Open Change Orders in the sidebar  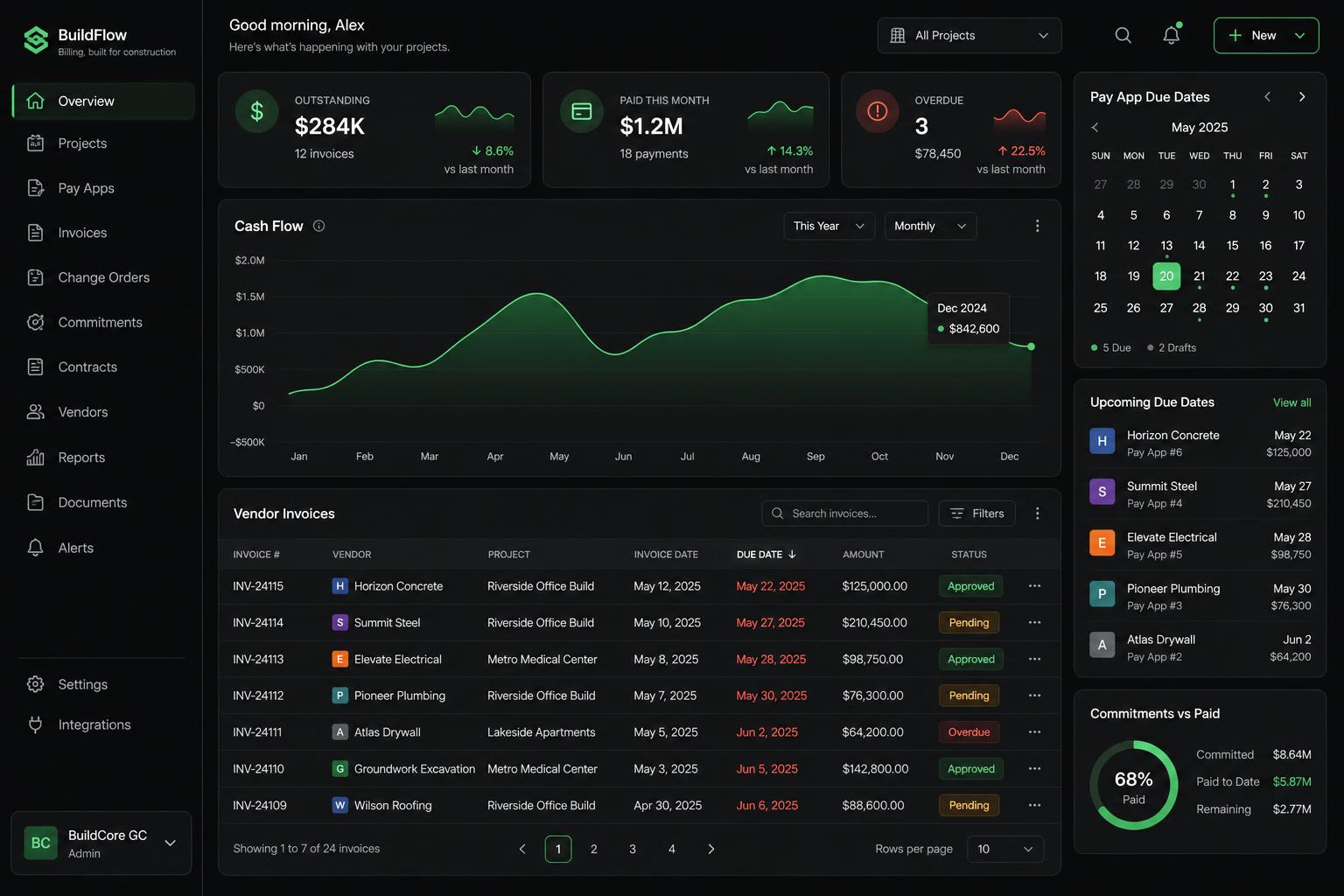point(103,277)
